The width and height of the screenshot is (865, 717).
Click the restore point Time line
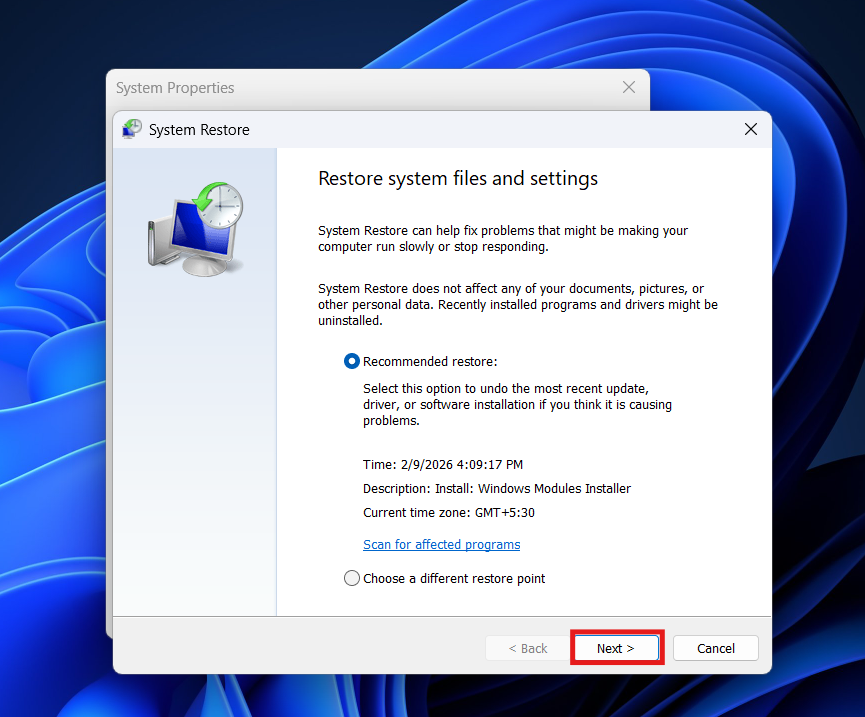442,464
